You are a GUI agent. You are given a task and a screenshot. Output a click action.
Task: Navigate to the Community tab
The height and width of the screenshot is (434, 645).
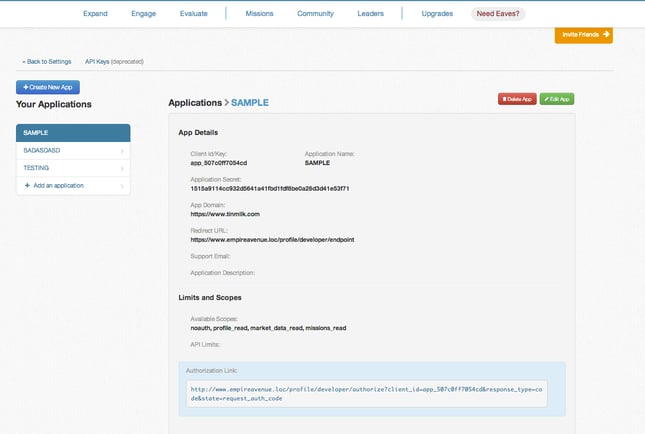[315, 14]
